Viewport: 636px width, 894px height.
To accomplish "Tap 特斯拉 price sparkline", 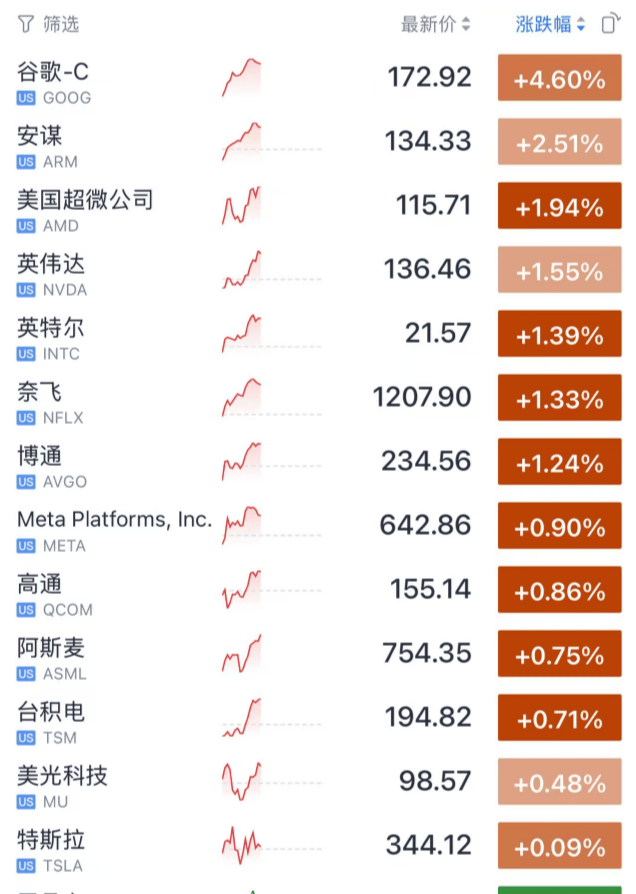I will (x=242, y=845).
